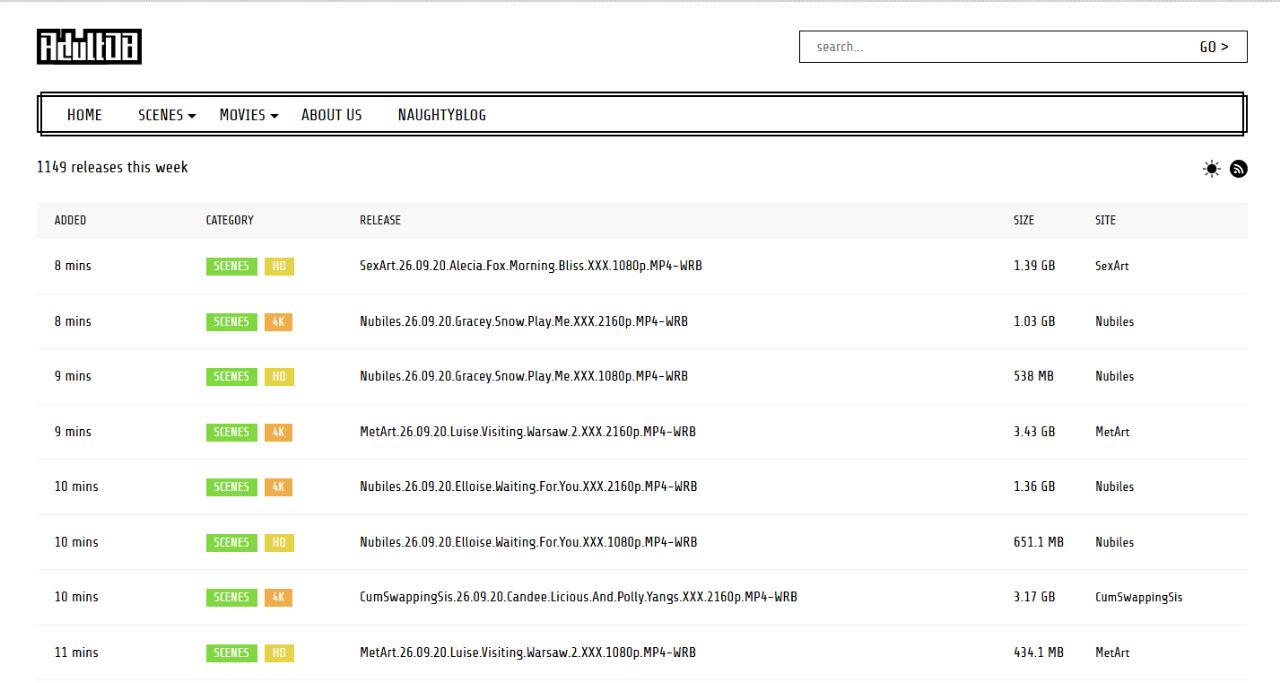Click HD tag in Elloise.Waiting.For.You 1080p row
Viewport: 1280px width, 683px height.
(x=279, y=542)
